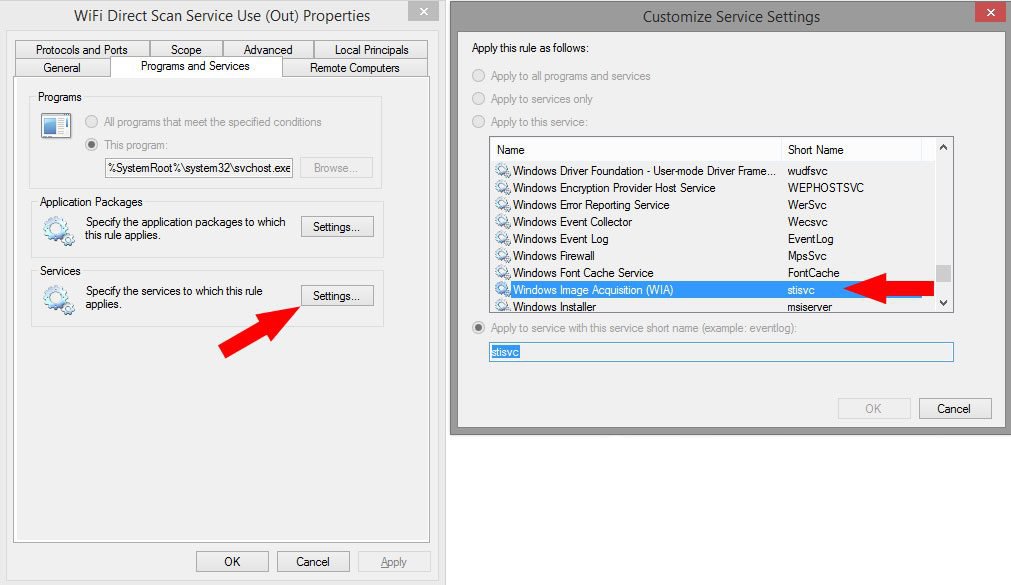Click the 'msiserver' short name cell
Image resolution: width=1011 pixels, height=585 pixels.
(x=809, y=307)
